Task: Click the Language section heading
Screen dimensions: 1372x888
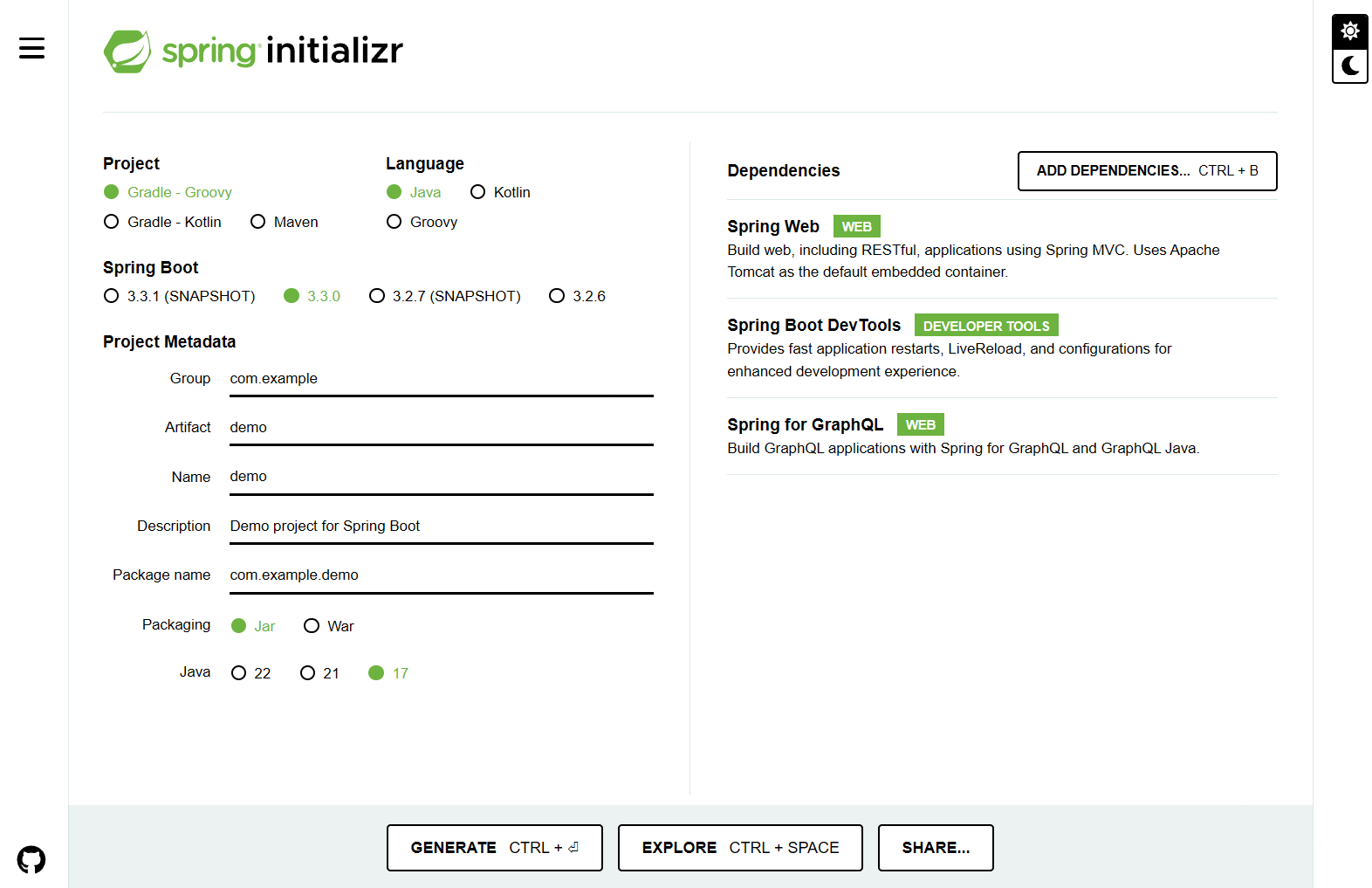Action: tap(425, 163)
